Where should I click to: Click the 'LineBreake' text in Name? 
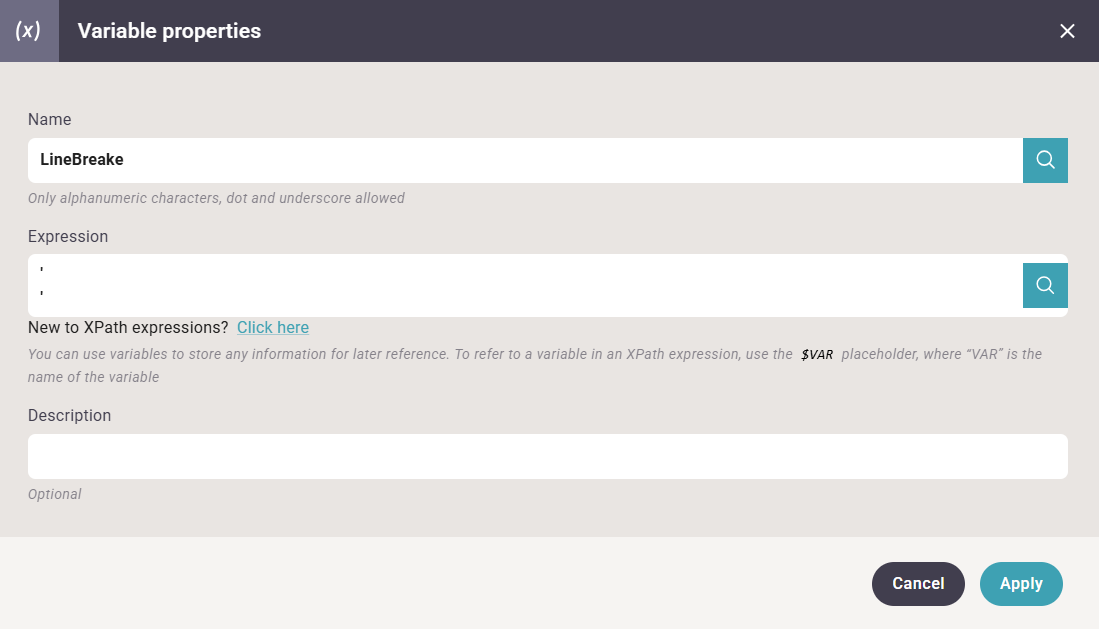(82, 160)
